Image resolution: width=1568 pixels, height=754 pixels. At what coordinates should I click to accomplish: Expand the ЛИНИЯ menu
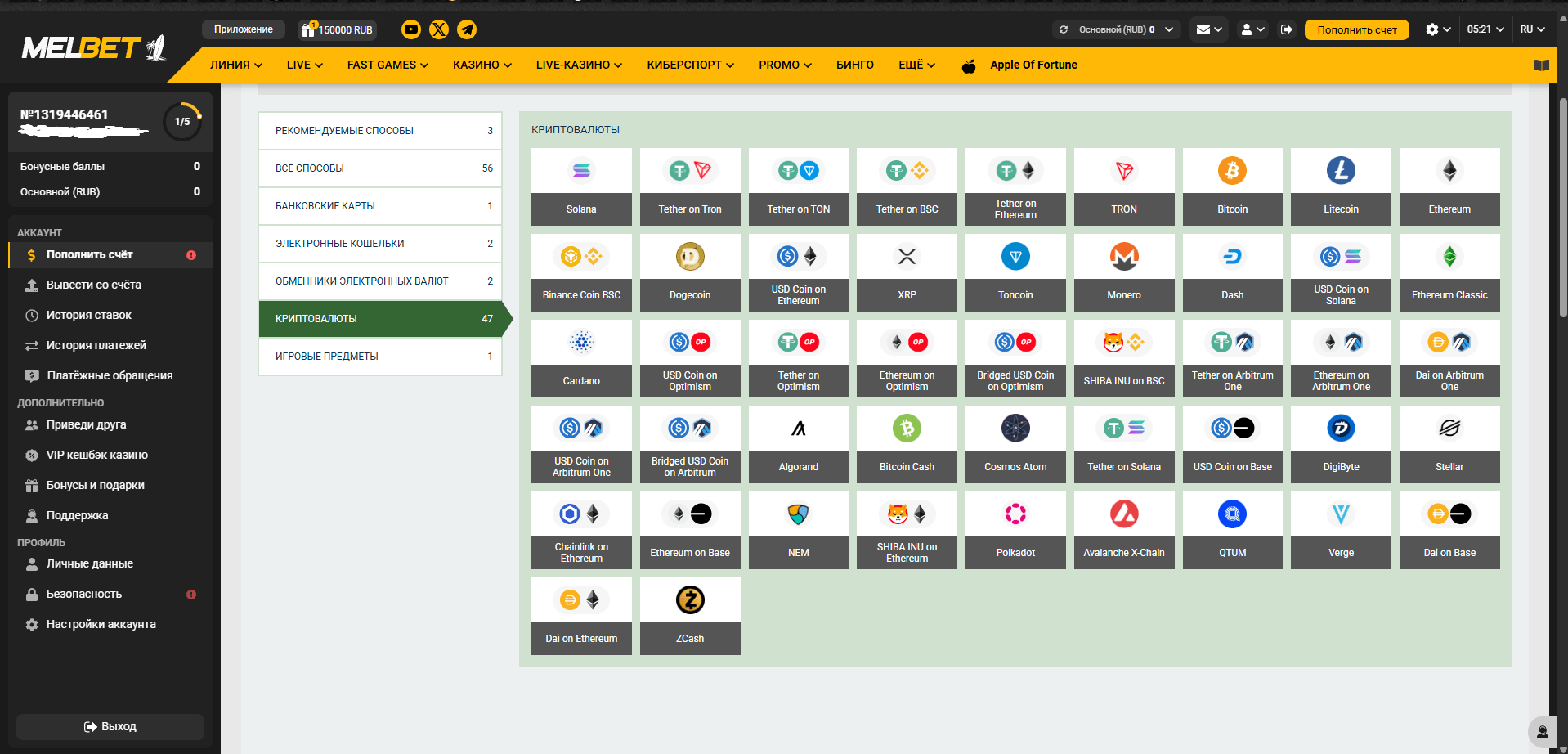(x=236, y=65)
